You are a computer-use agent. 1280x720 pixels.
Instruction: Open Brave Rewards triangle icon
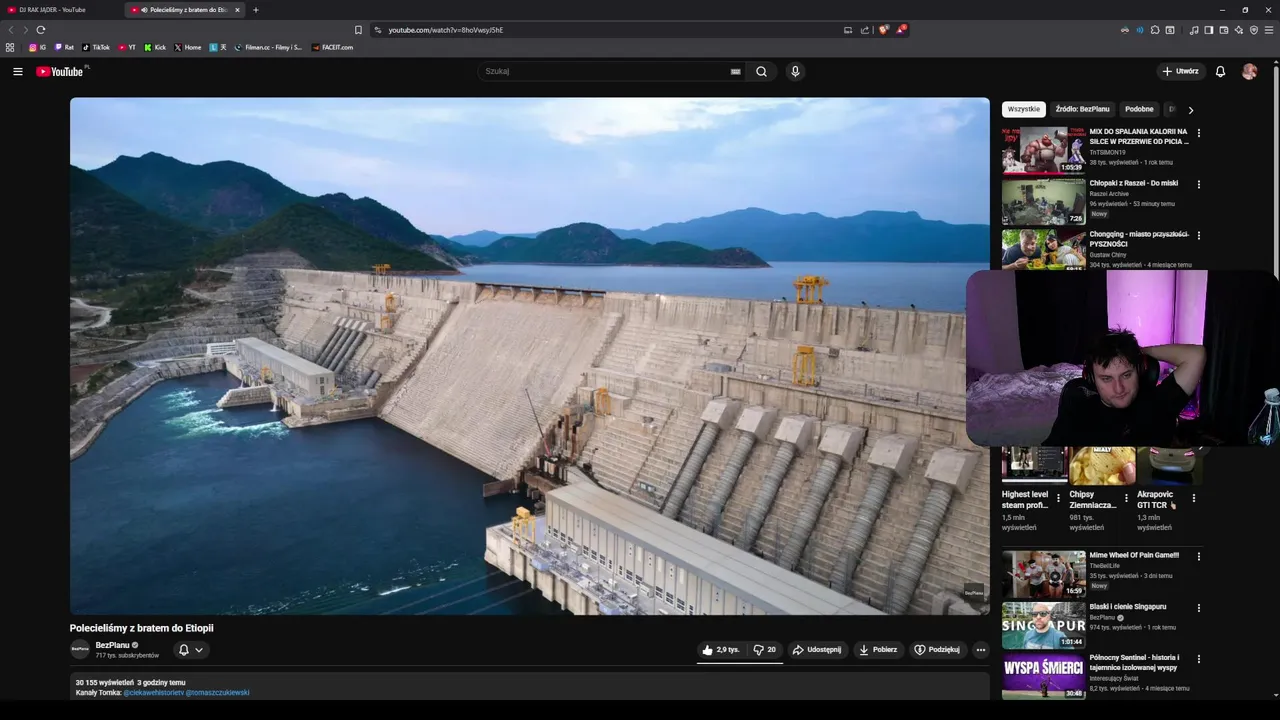pos(900,30)
